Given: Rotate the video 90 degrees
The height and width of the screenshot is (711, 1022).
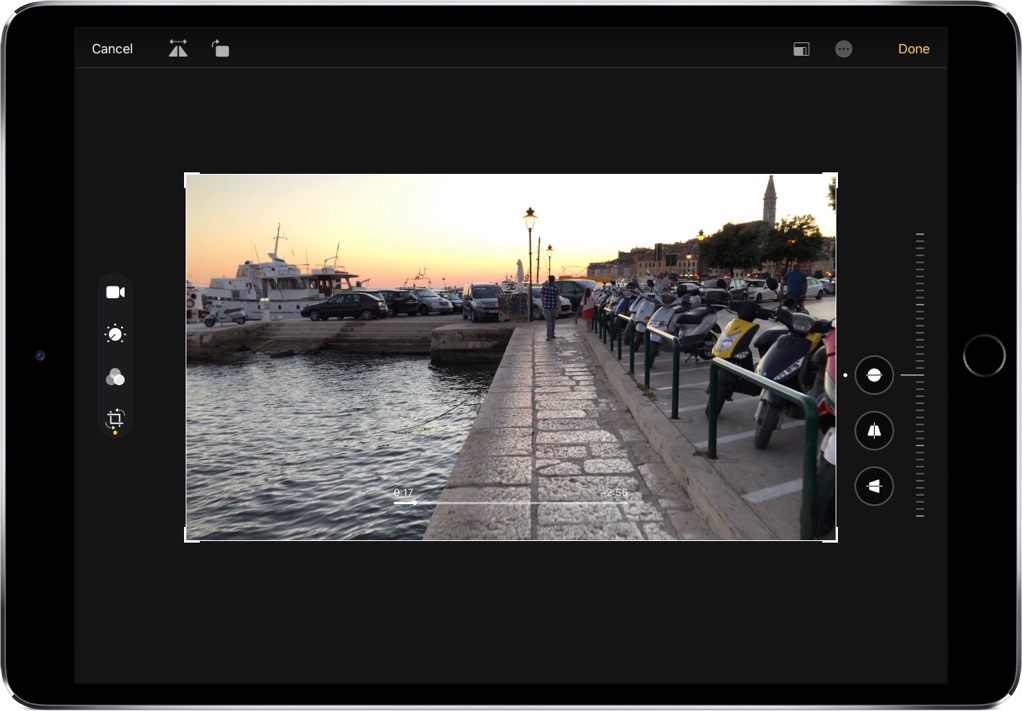Looking at the screenshot, I should click(x=220, y=48).
